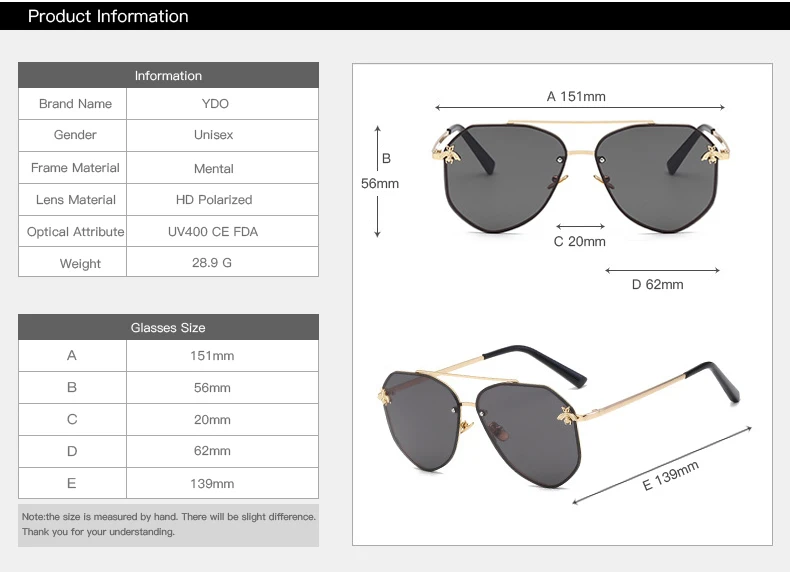Select the 'Gender' label cell
Screen dimensions: 790x572
(x=75, y=135)
